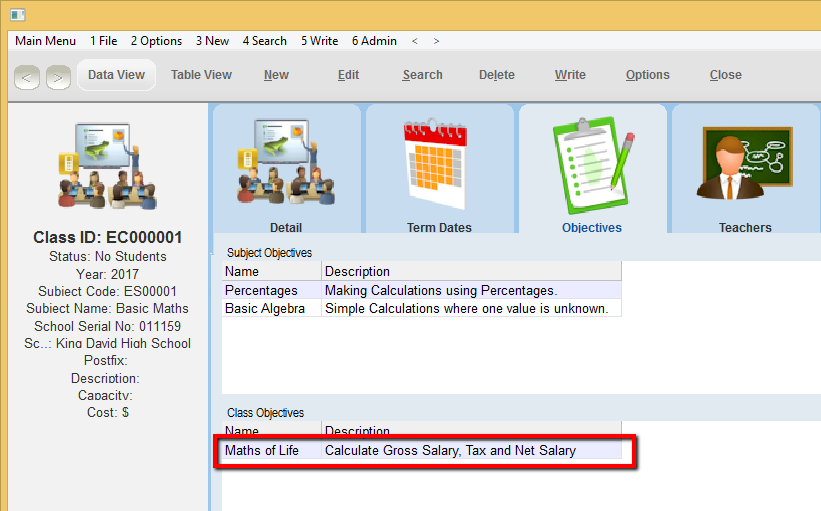The width and height of the screenshot is (821, 511).
Task: Click the application icon in title bar
Action: pyautogui.click(x=17, y=14)
